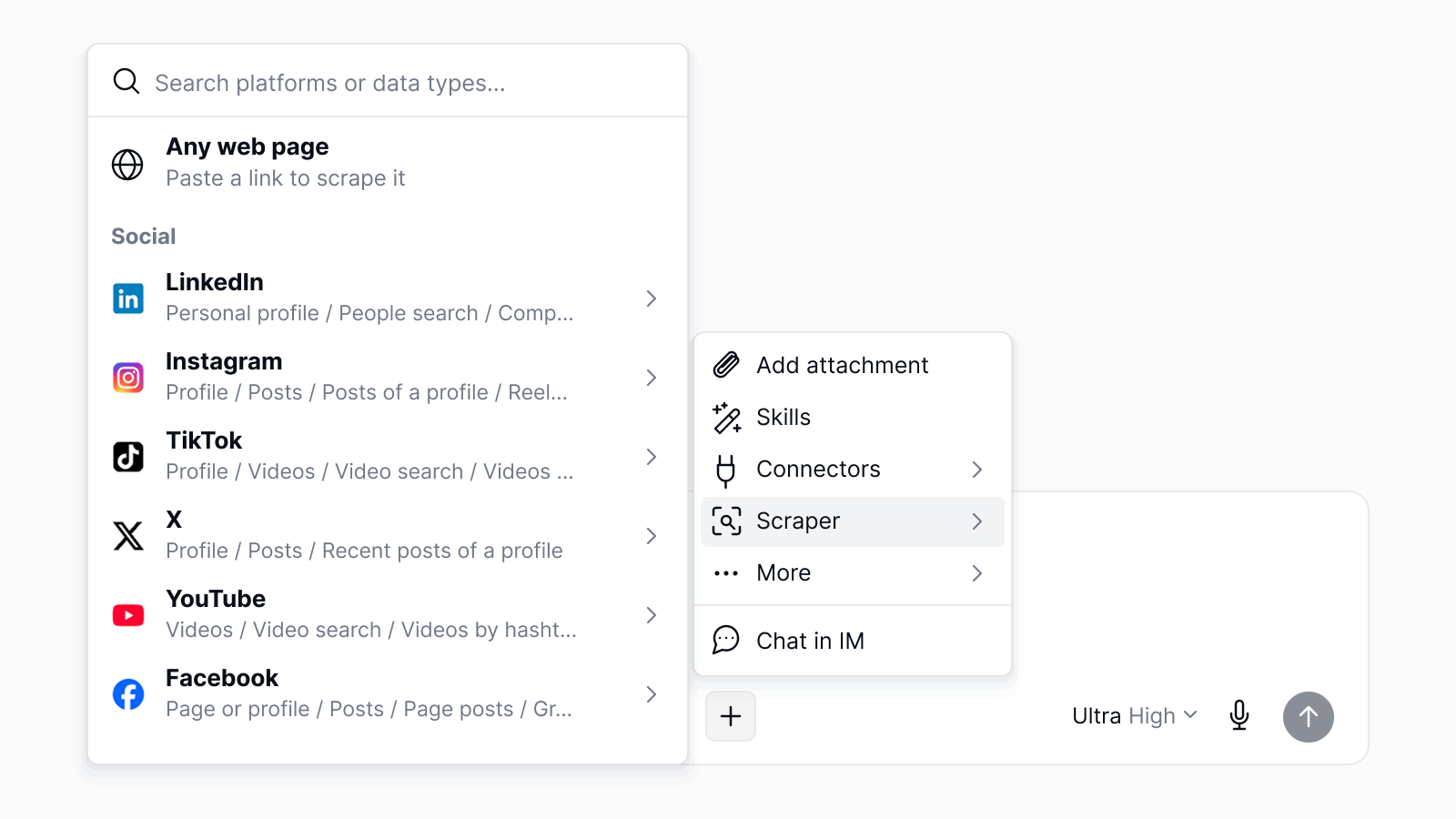Expand the Instagram data types chevron
This screenshot has height=819, width=1456.
[652, 378]
